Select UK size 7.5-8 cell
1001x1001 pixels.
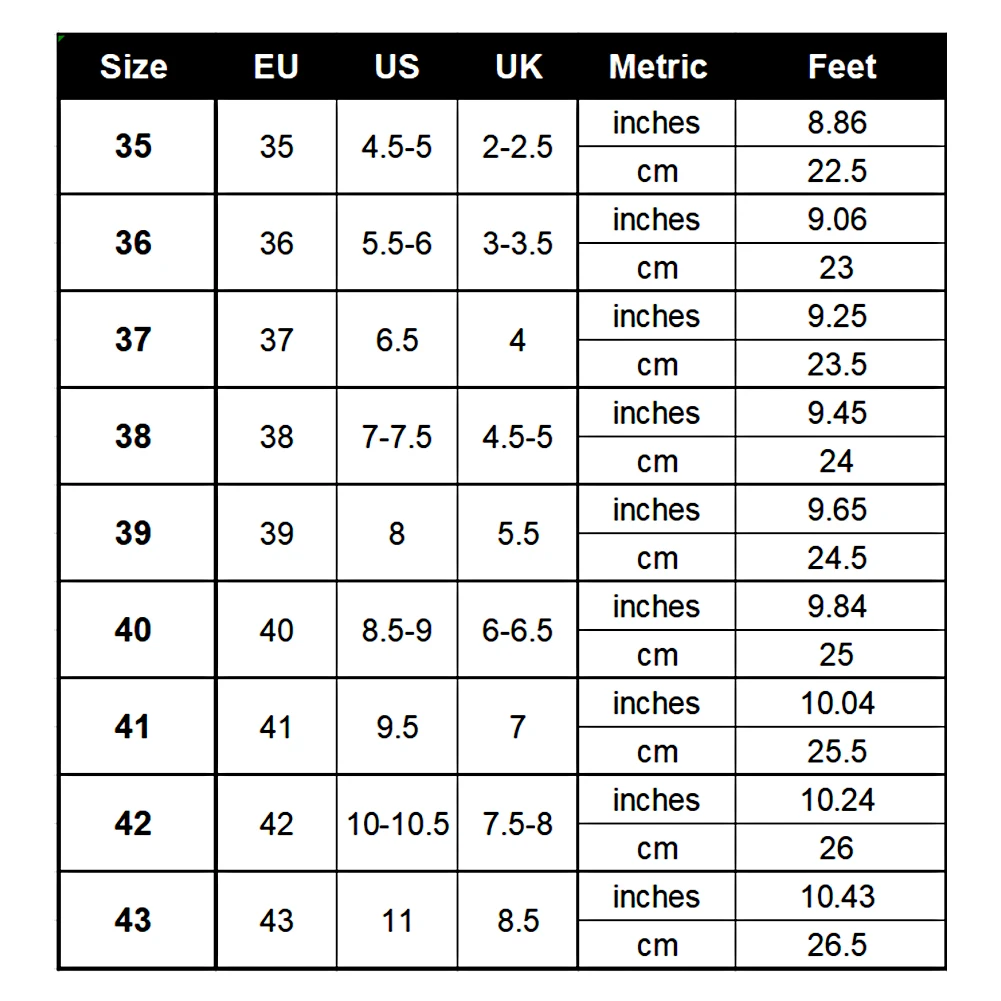(518, 824)
